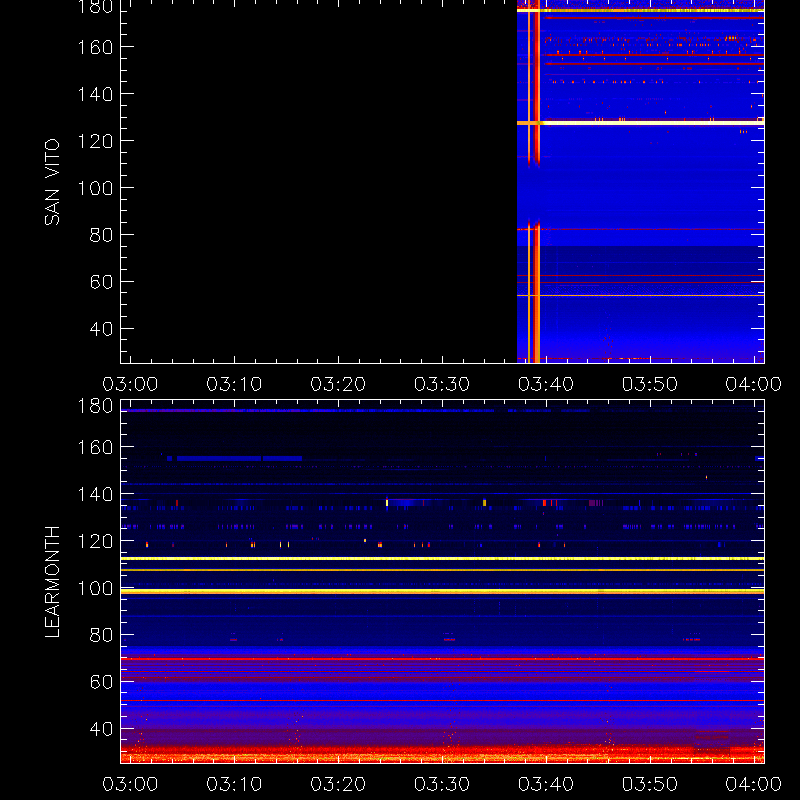The width and height of the screenshot is (800, 800).
Task: Click the red 70 MHz band in LEARMONTH spectrogram
Action: coord(442,659)
